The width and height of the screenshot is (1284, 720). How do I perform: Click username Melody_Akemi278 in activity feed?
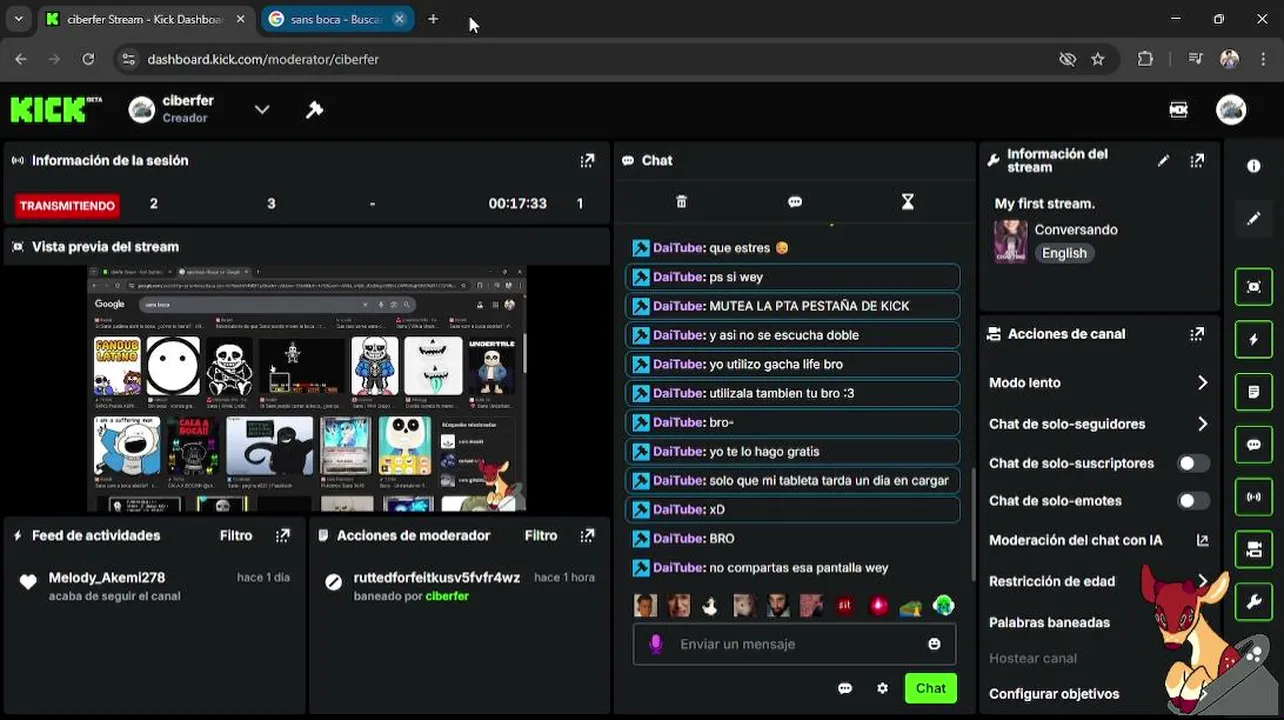click(107, 577)
